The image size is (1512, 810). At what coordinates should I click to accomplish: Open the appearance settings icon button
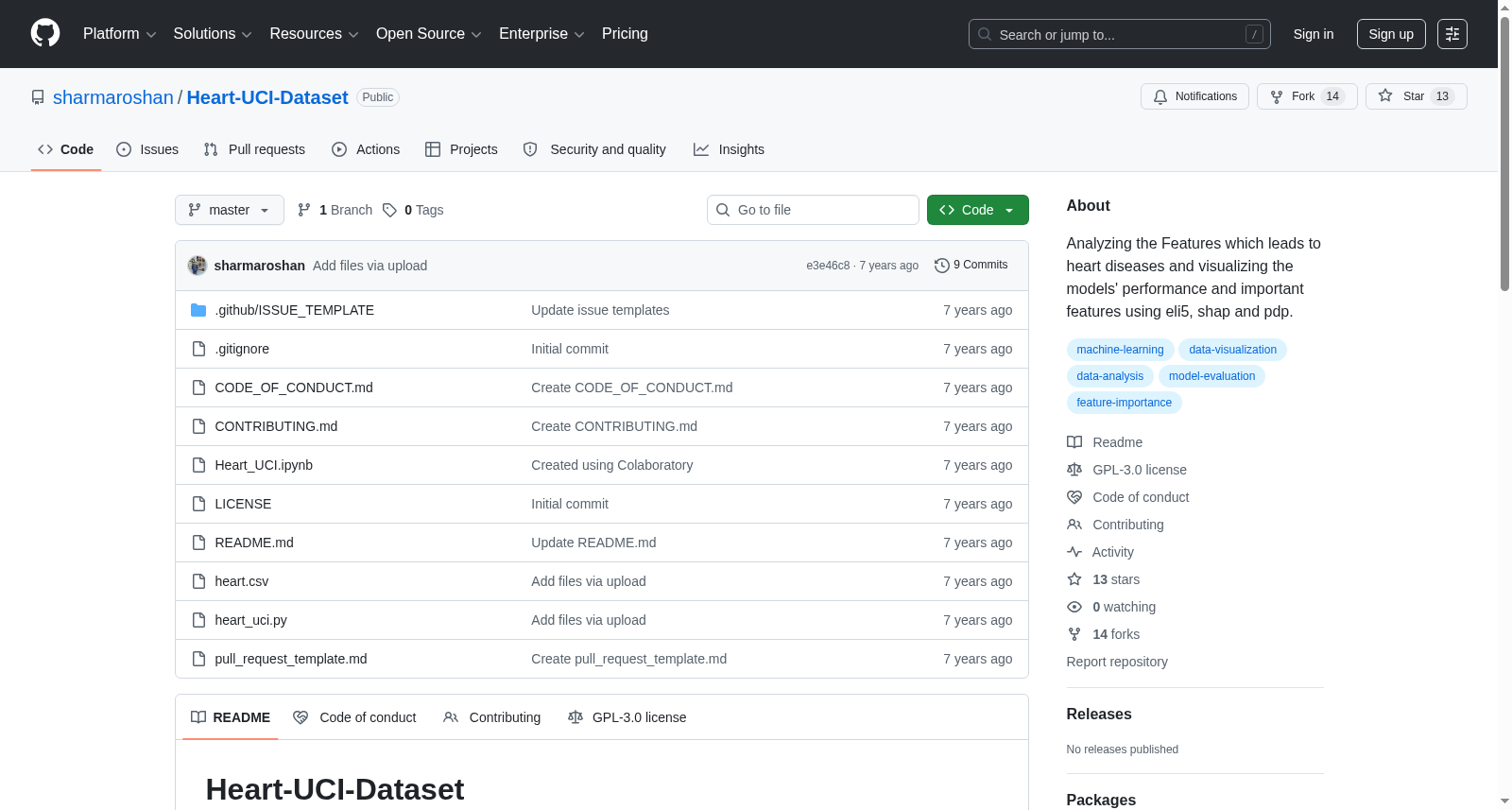tap(1452, 34)
